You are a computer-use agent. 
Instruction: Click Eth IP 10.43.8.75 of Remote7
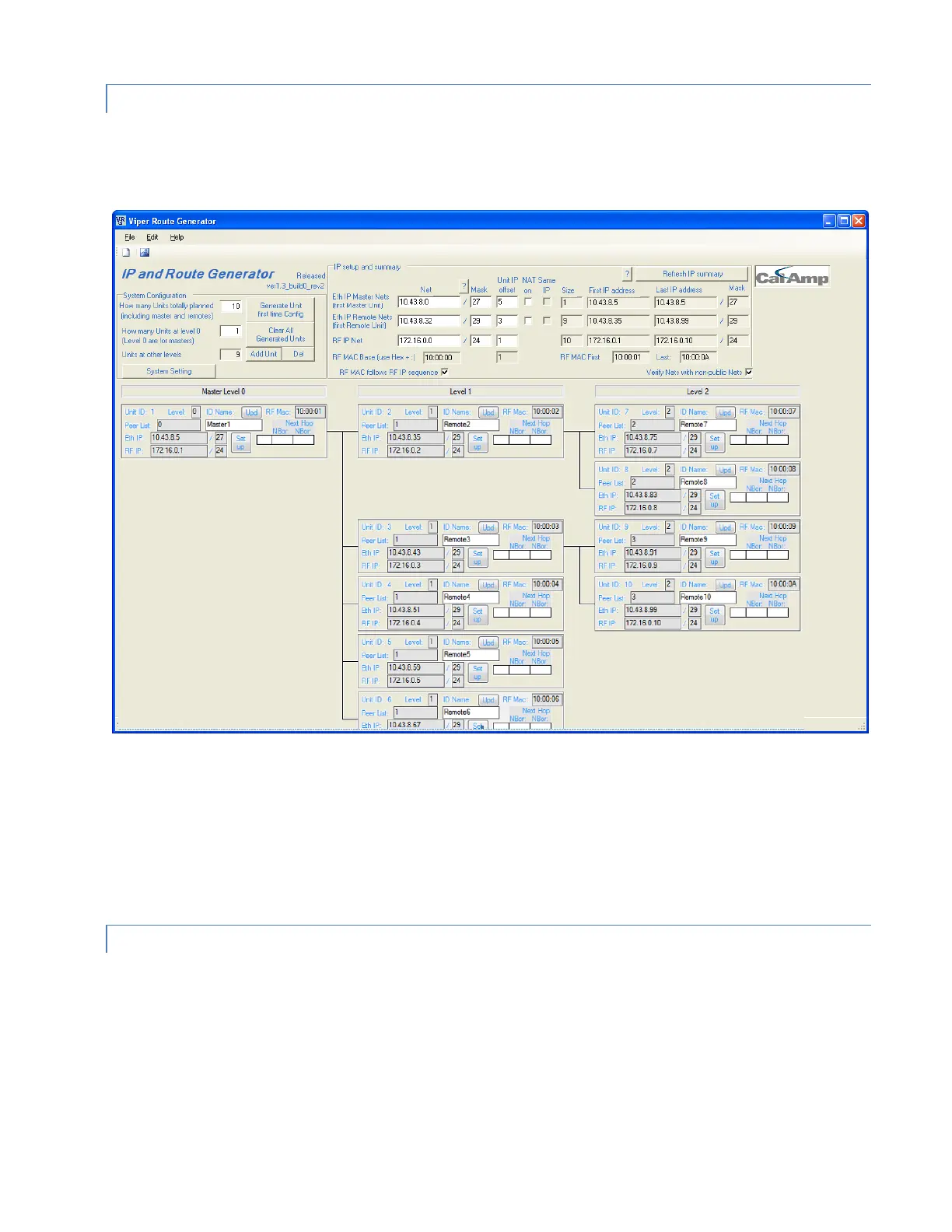tap(653, 438)
